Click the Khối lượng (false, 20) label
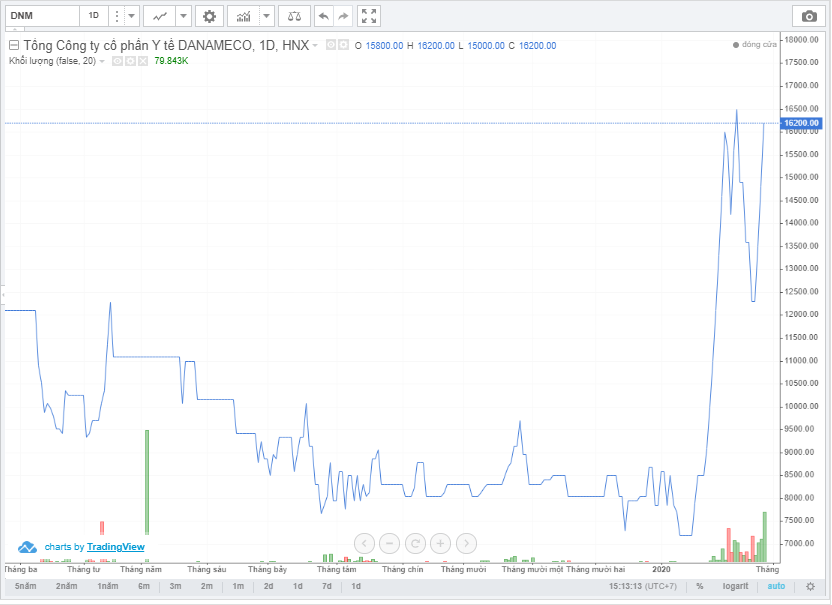 [x=53, y=61]
